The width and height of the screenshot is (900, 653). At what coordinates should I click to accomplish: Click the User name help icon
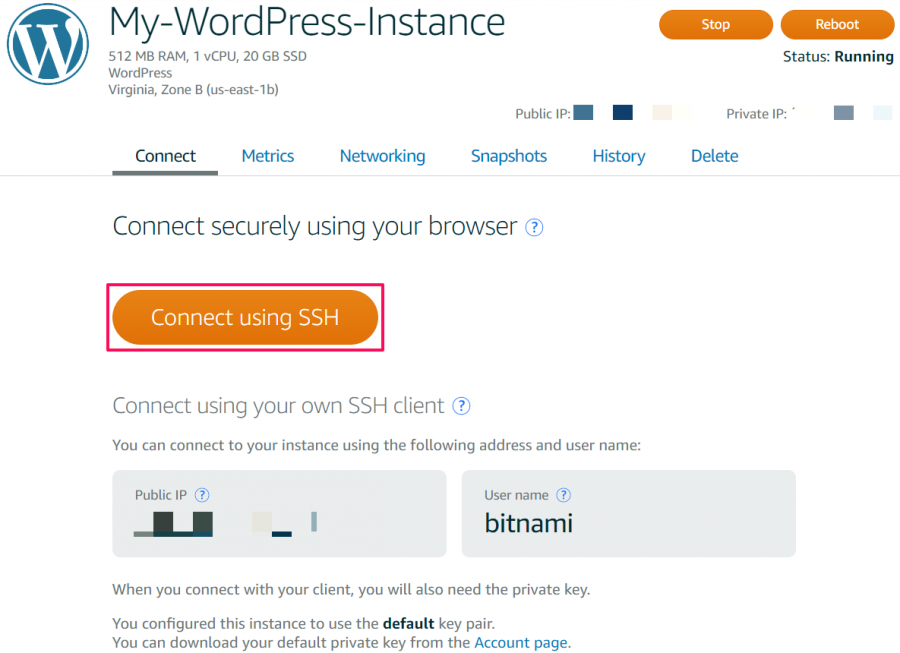tap(564, 495)
